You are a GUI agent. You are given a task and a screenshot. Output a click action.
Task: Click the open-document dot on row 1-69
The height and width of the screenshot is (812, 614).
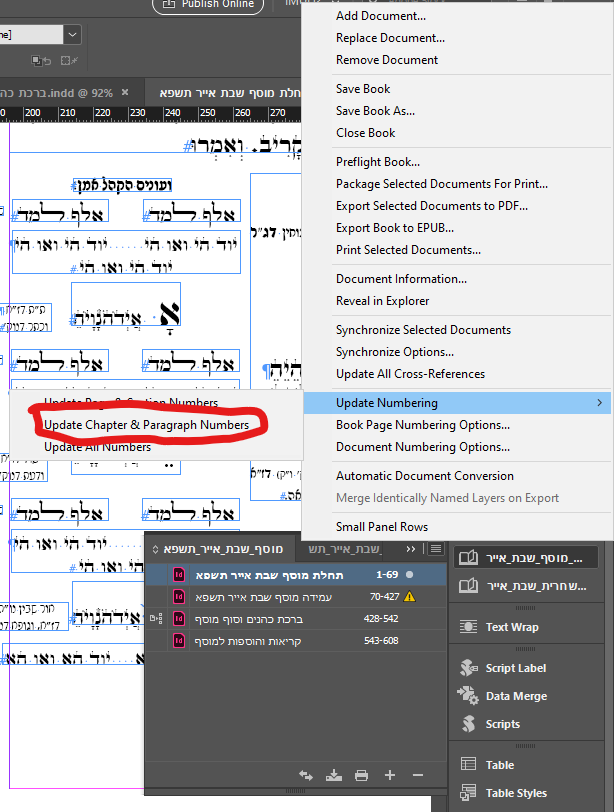click(x=410, y=574)
